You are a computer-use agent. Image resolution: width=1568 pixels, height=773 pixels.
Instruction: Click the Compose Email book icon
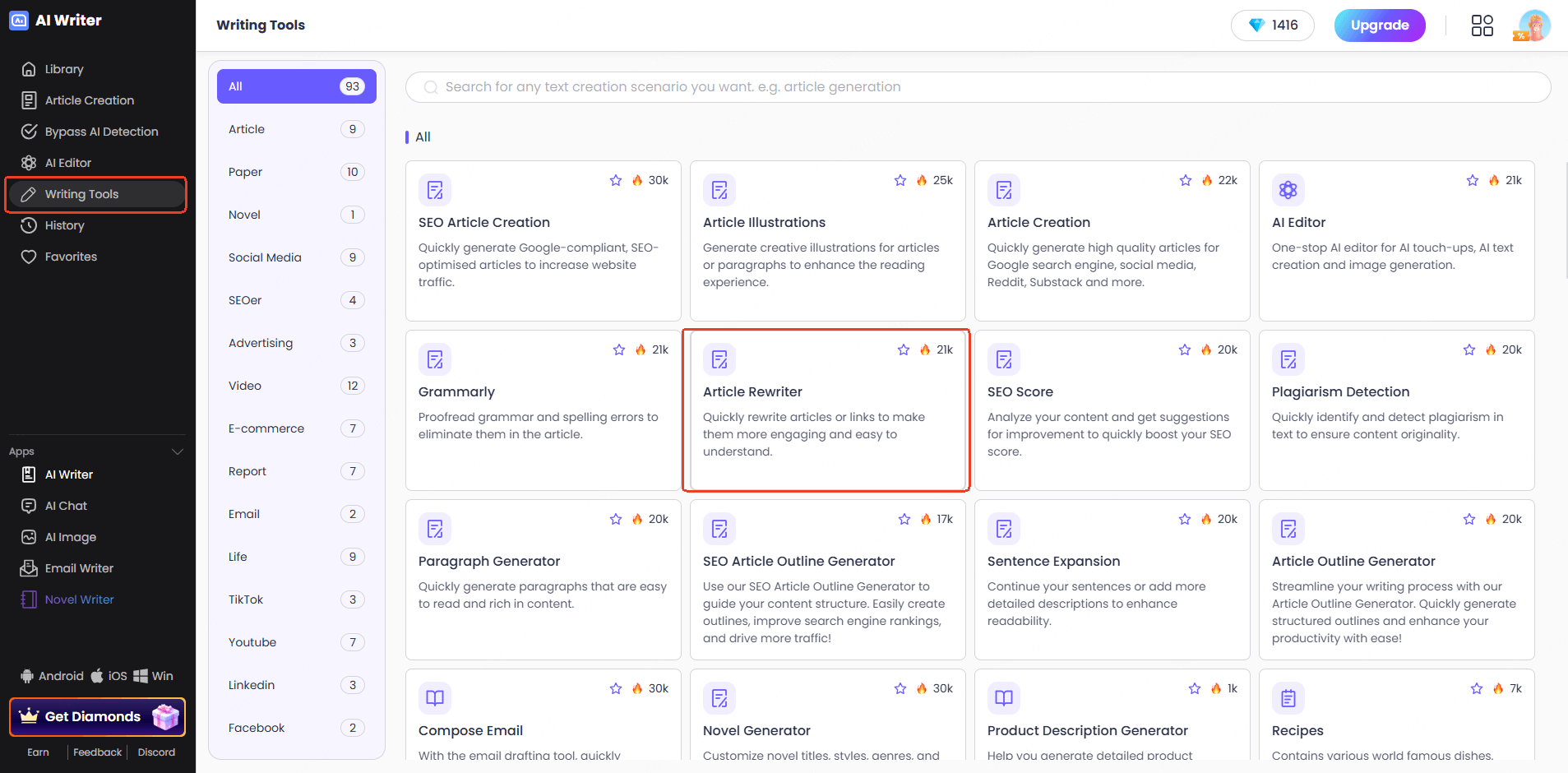click(435, 698)
